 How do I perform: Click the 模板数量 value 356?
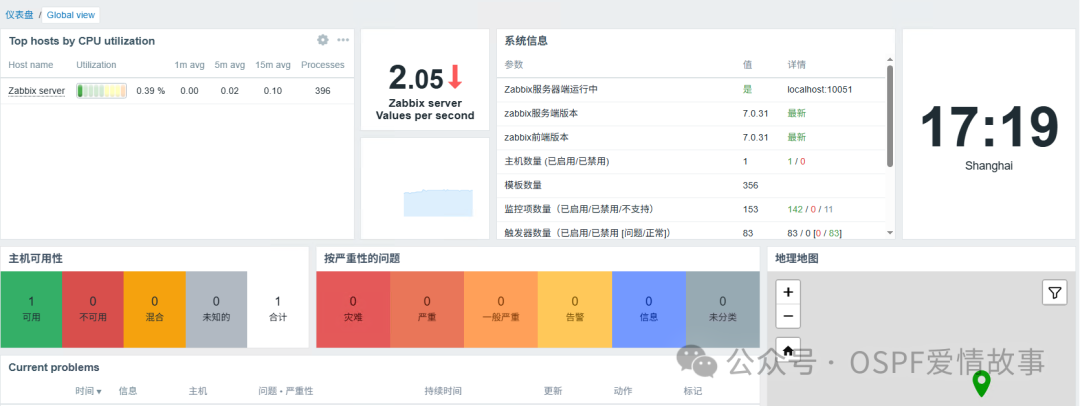pos(750,185)
